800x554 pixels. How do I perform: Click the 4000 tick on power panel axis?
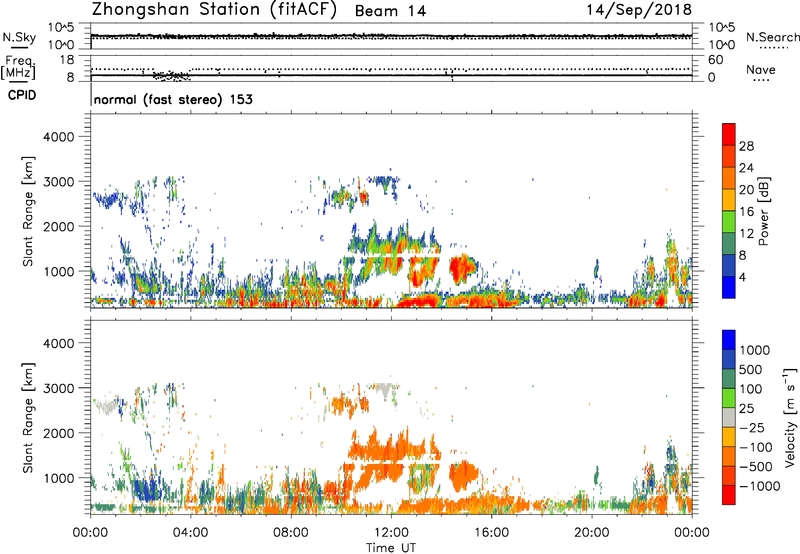pyautogui.click(x=58, y=137)
